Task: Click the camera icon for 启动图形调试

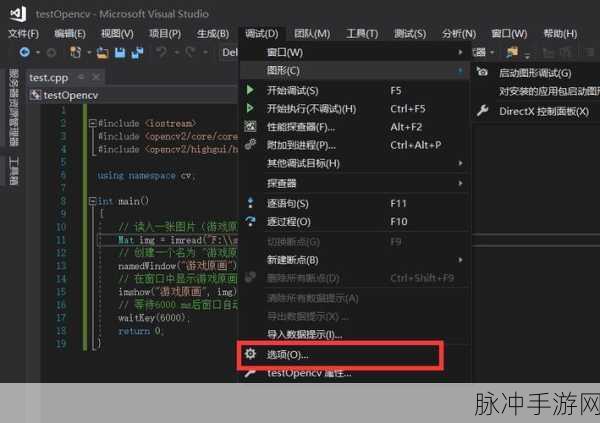Action: coord(482,72)
